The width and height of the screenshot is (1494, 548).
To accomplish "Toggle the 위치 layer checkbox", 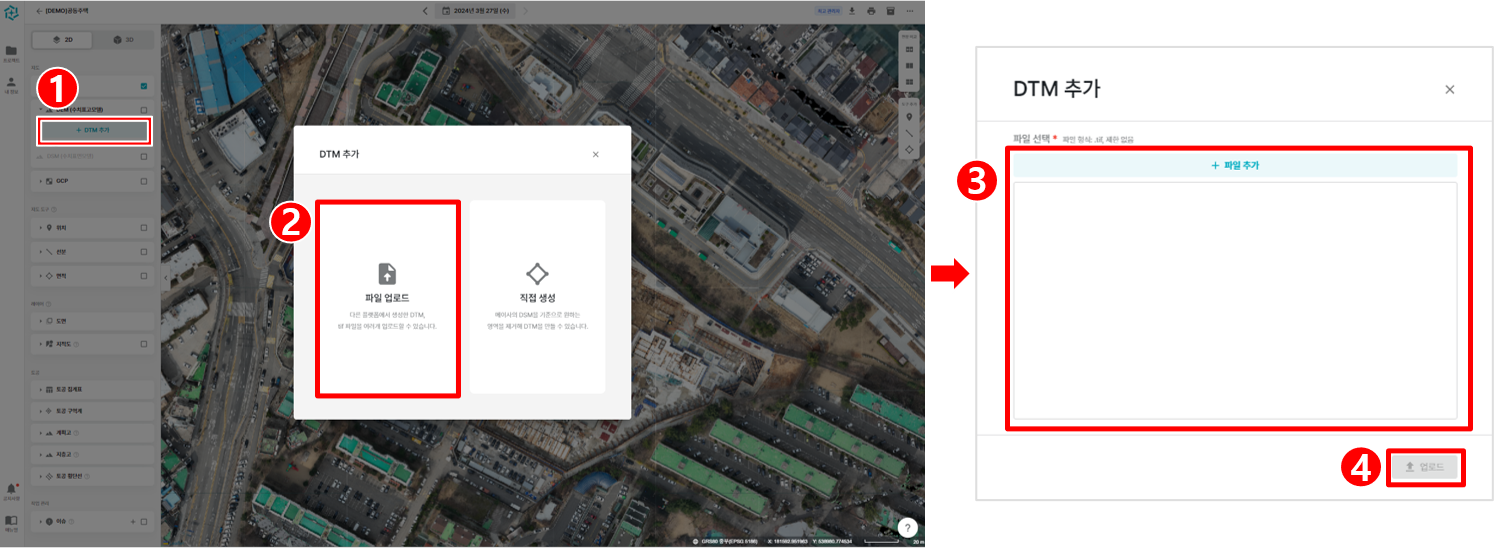I will click(x=144, y=228).
